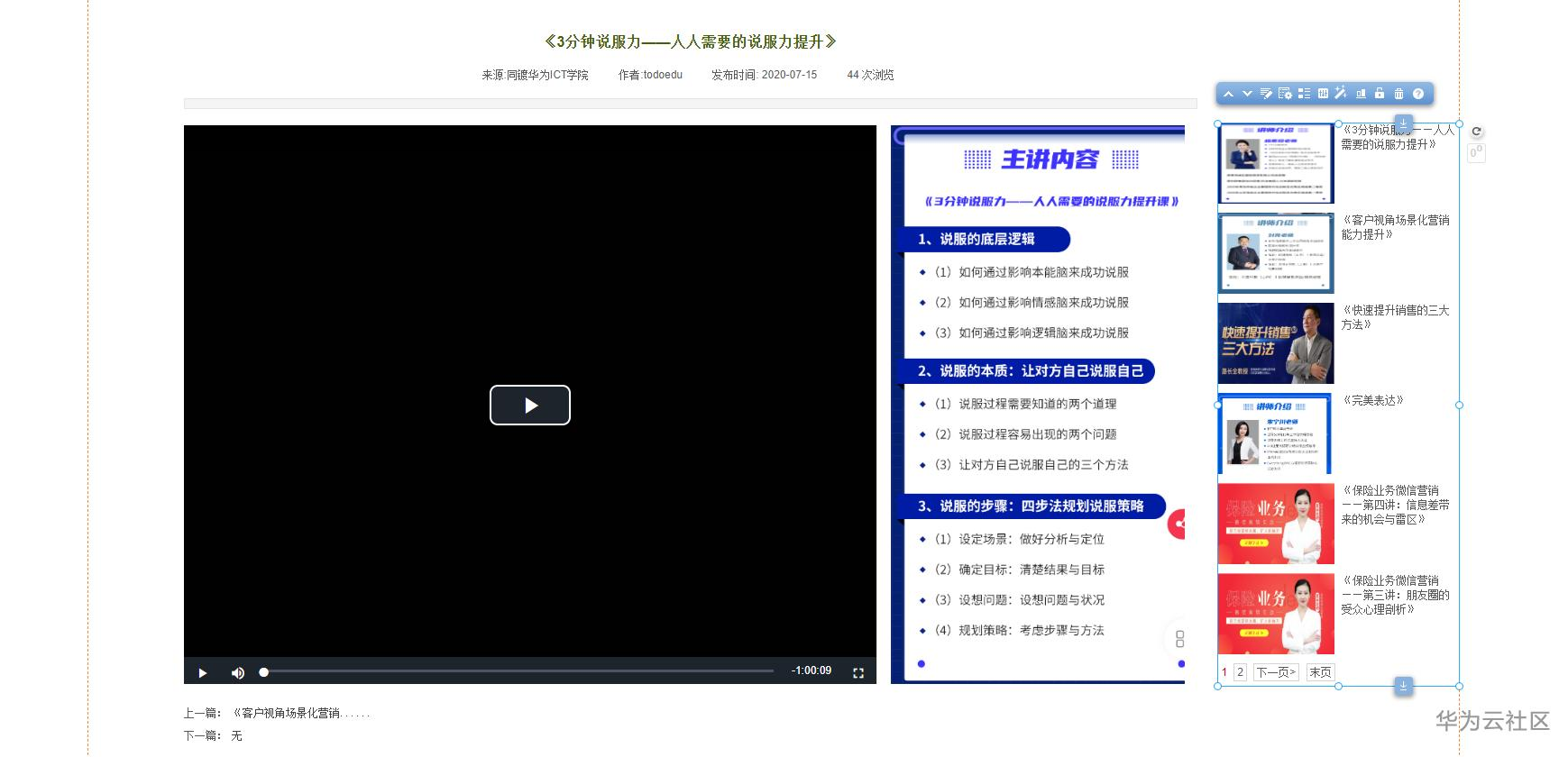Open the list layout icon in module toolbar
This screenshot has width=1568, height=757.
tap(1304, 94)
